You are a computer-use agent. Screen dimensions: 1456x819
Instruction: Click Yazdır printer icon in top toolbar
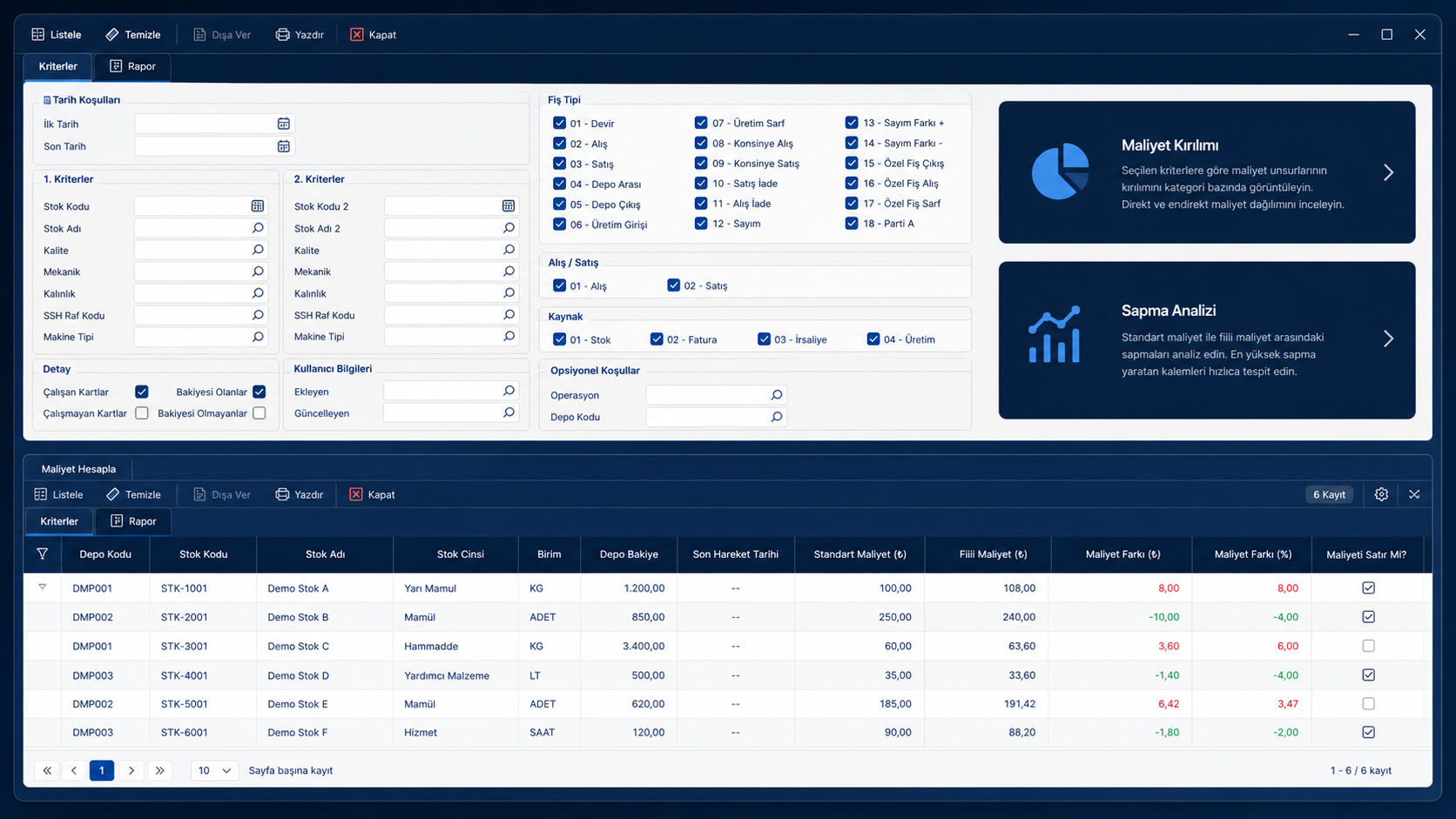click(x=282, y=35)
